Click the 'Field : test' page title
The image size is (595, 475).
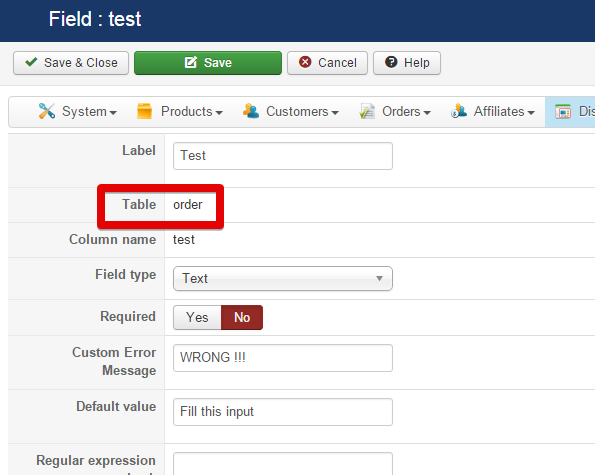pos(95,19)
